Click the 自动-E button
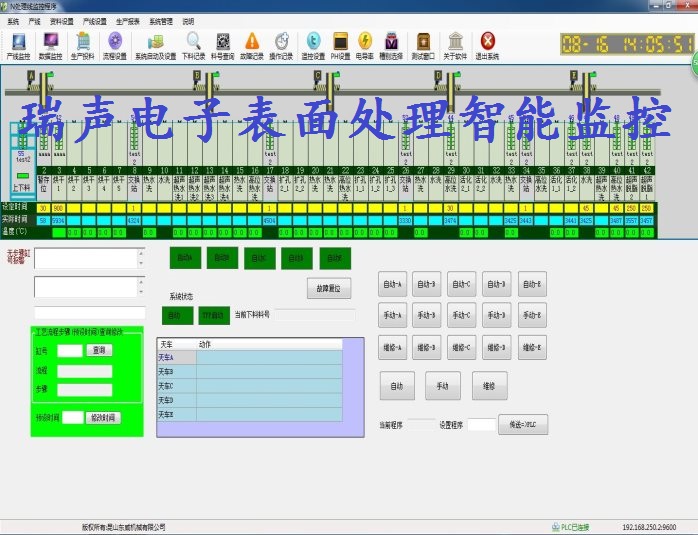The image size is (698, 535). pyautogui.click(x=532, y=284)
